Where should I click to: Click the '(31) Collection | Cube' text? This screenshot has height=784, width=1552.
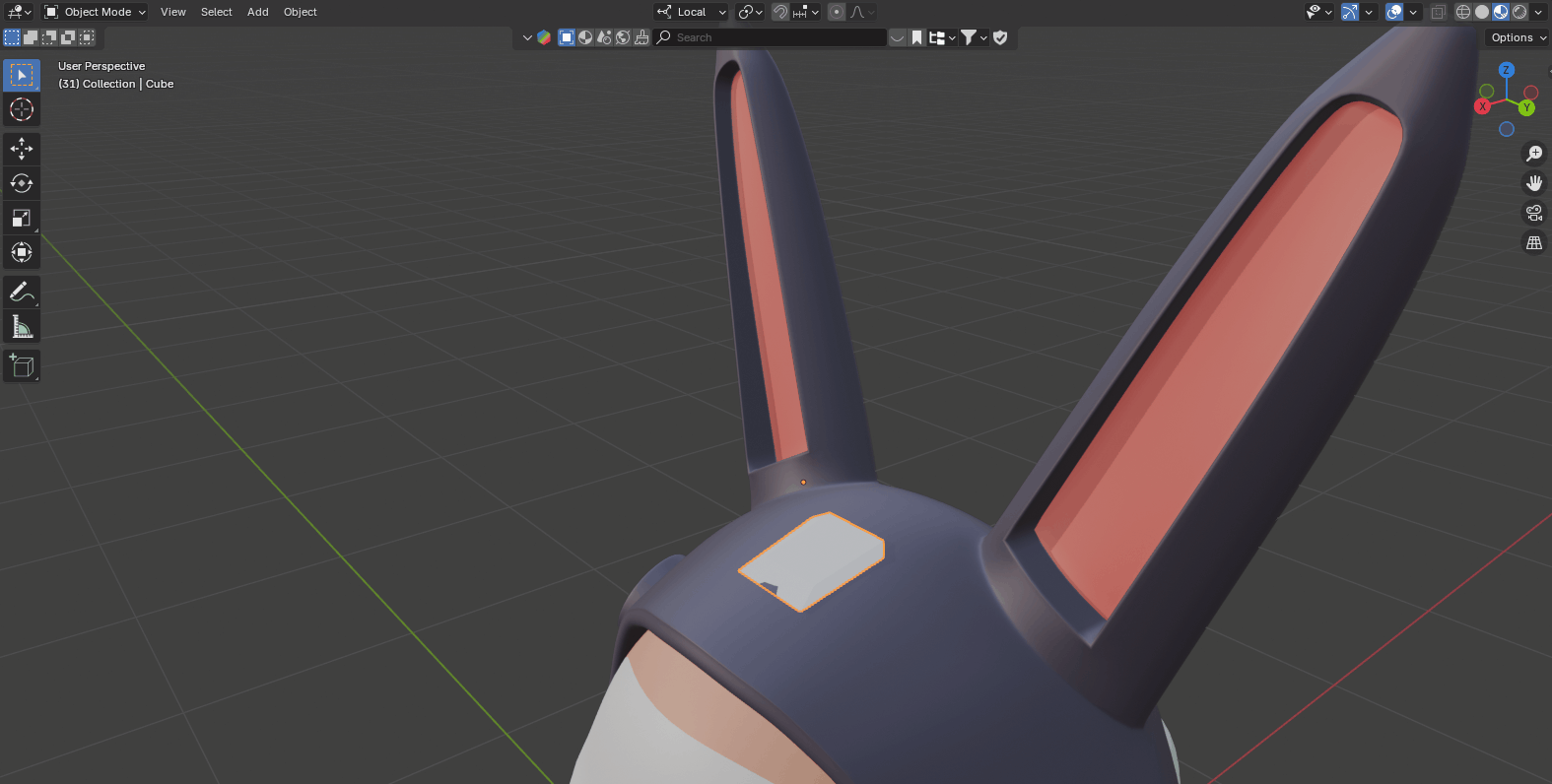pyautogui.click(x=116, y=84)
